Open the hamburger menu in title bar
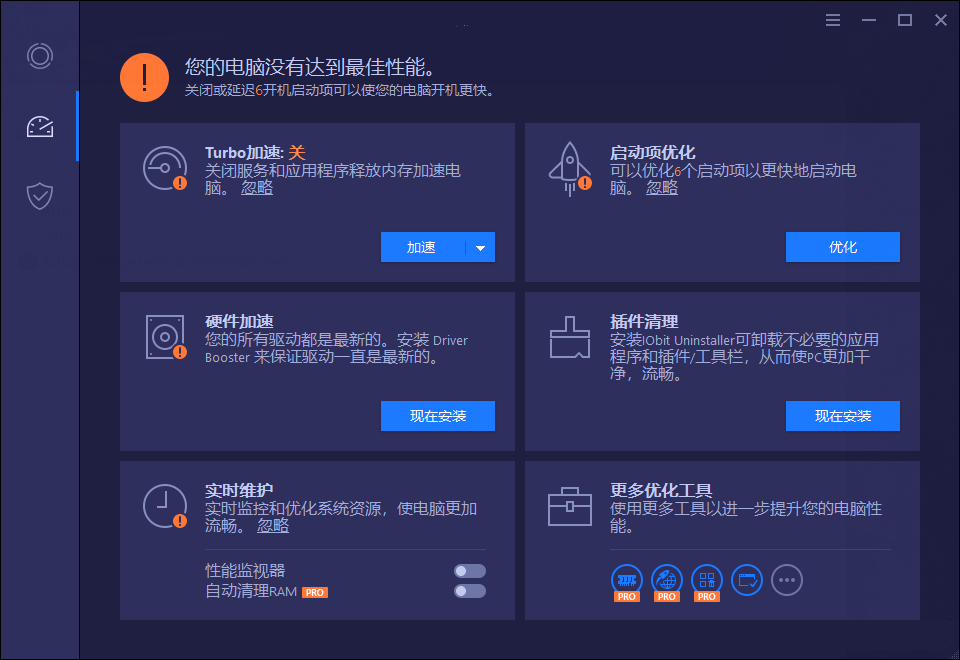The image size is (960, 660). click(x=832, y=20)
